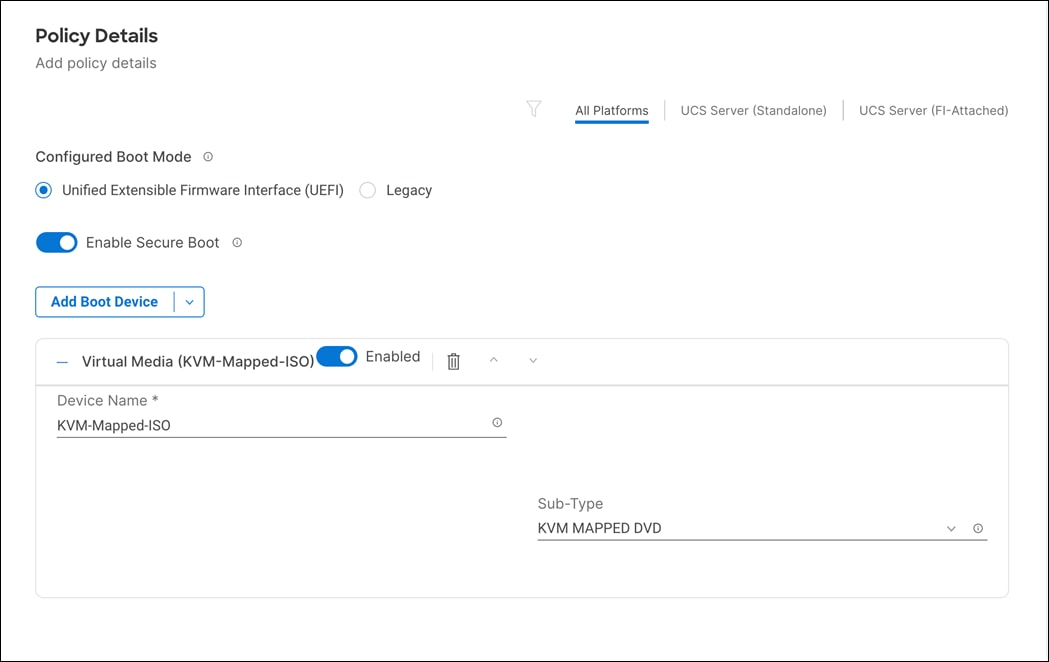Image resolution: width=1049 pixels, height=662 pixels.
Task: Toggle the Virtual Media Enabled switch
Action: tap(337, 356)
